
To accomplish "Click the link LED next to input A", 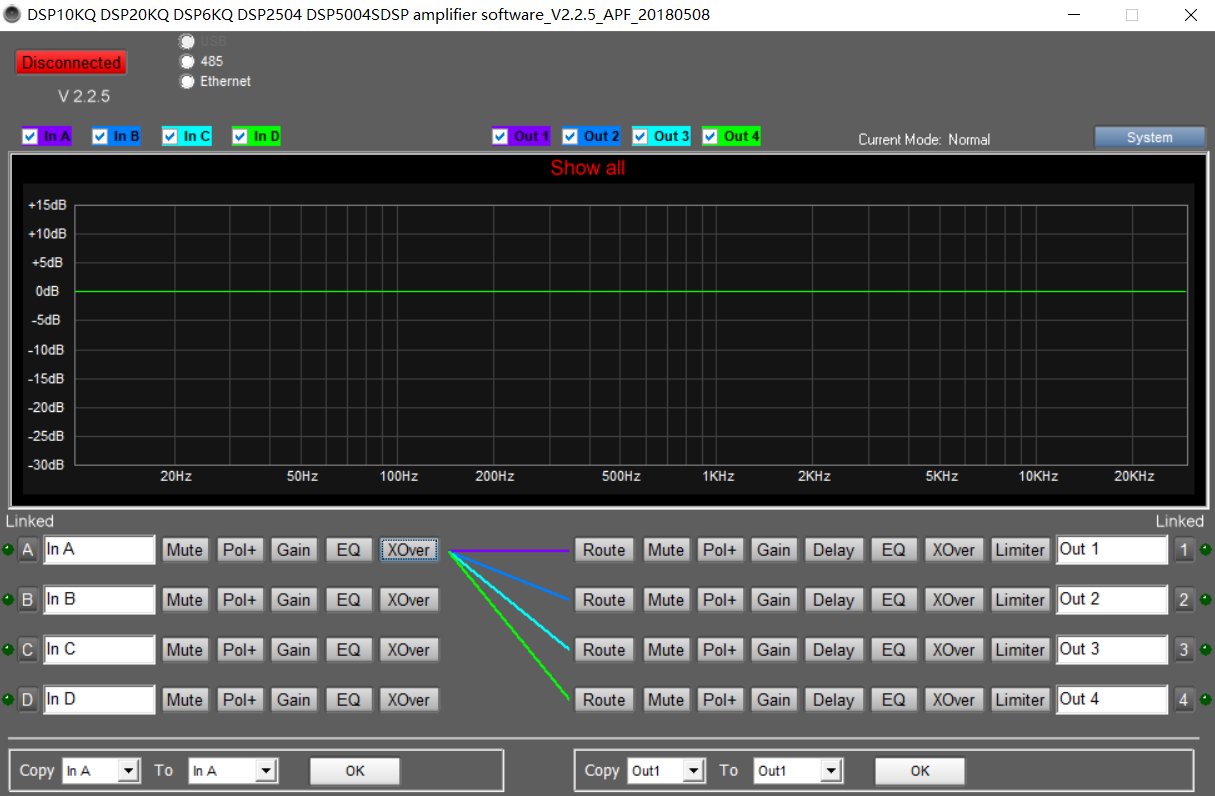I will click(8, 550).
